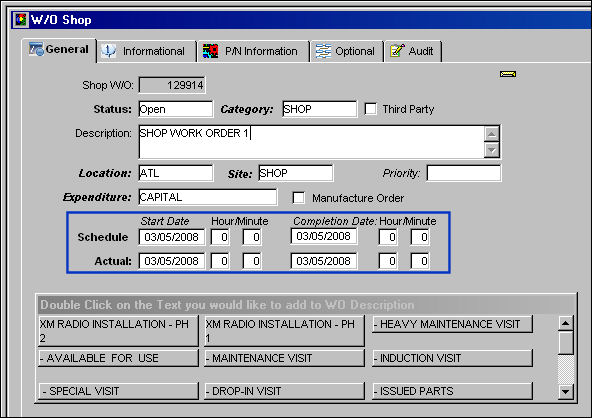Click the description list scroll down arrow
This screenshot has height=418, width=592.
566,392
